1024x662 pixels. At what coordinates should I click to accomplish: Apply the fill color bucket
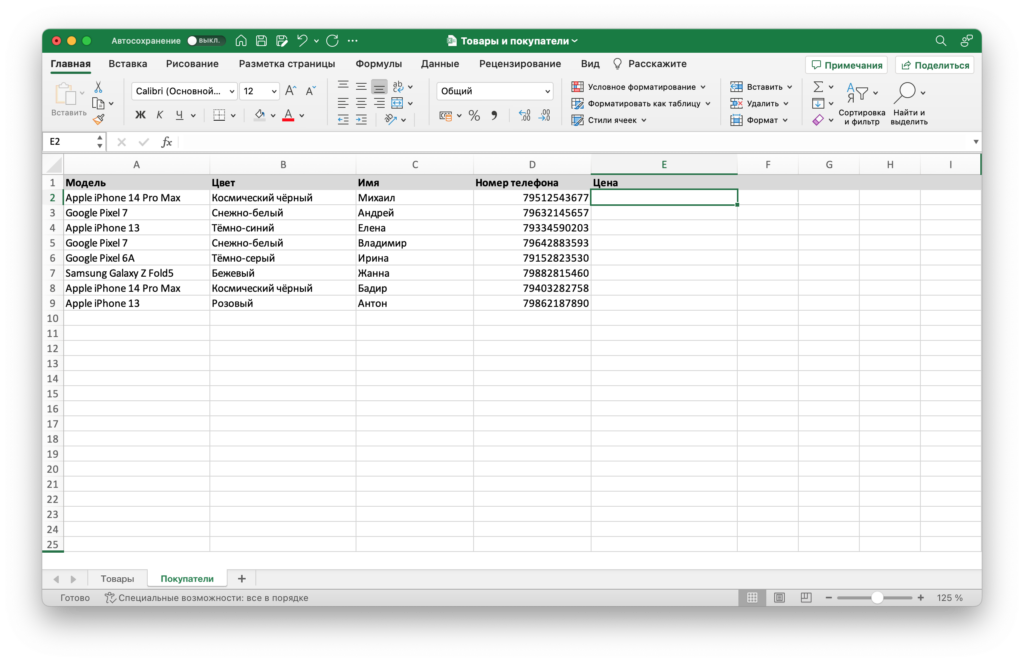click(260, 116)
